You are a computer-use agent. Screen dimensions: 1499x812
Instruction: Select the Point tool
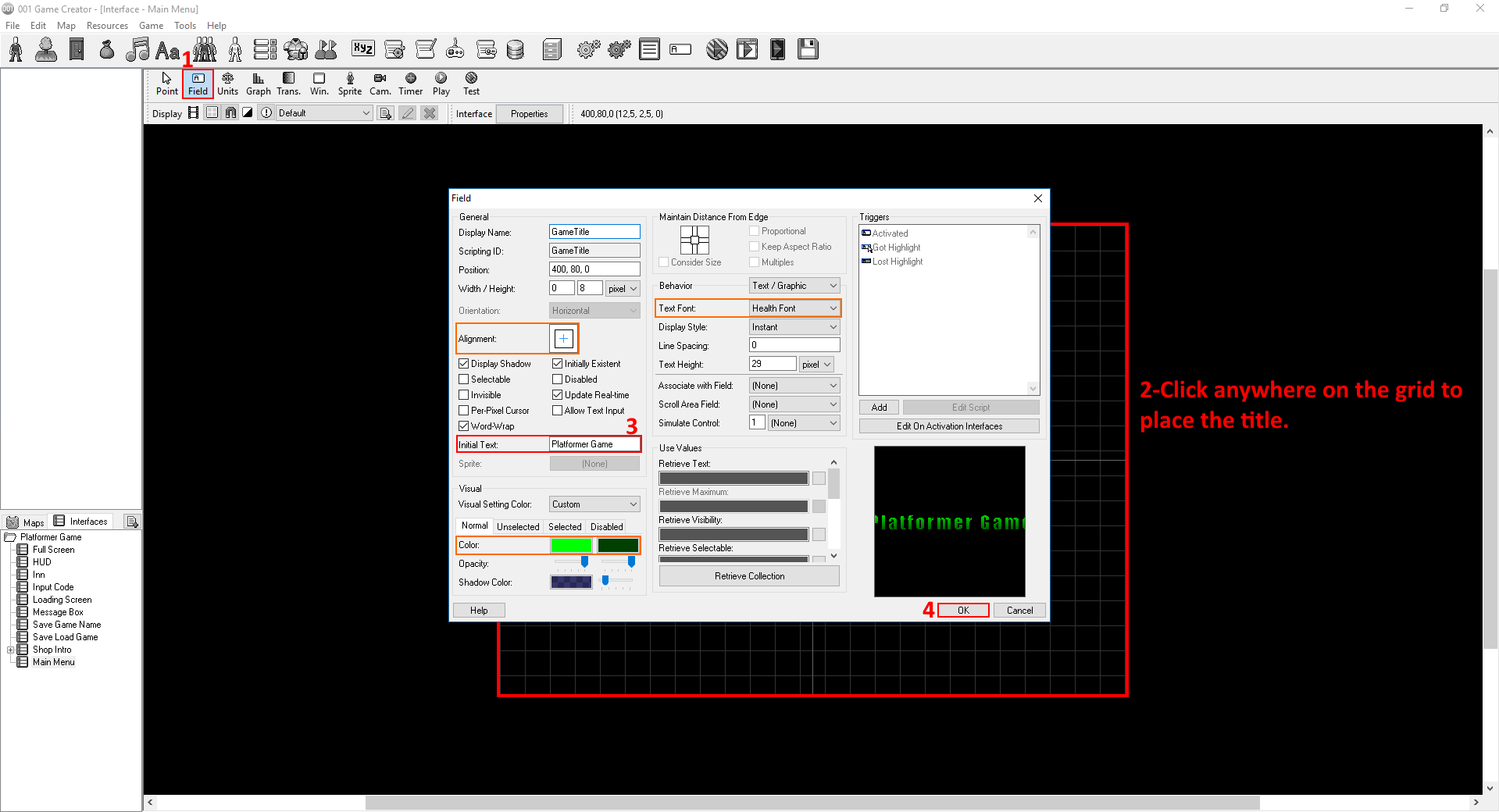(x=166, y=84)
